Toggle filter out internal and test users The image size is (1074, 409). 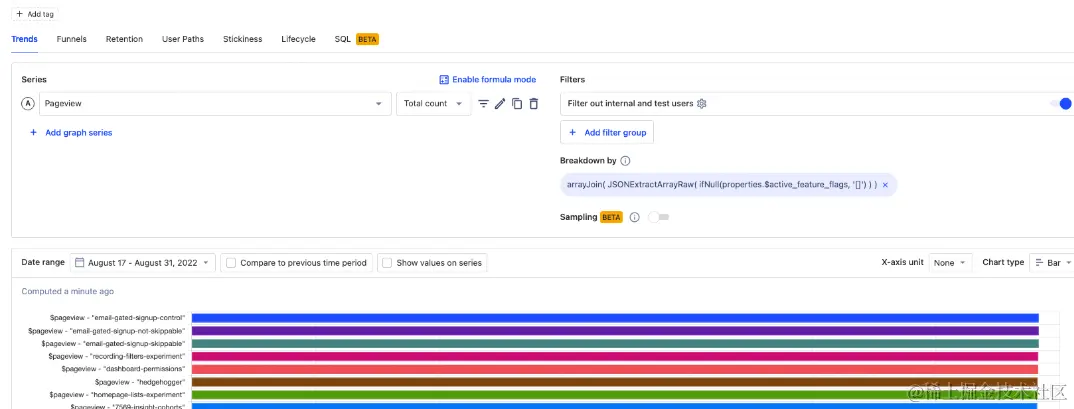[1060, 104]
